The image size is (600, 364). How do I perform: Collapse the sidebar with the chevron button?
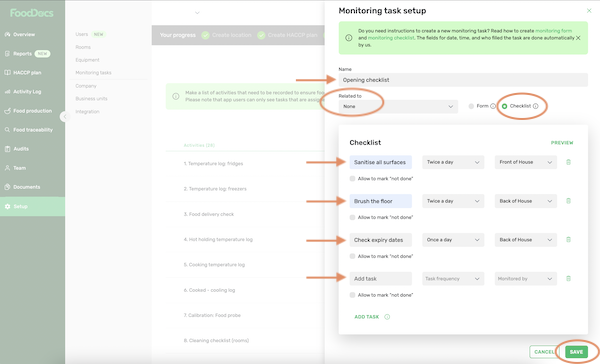coord(65,116)
